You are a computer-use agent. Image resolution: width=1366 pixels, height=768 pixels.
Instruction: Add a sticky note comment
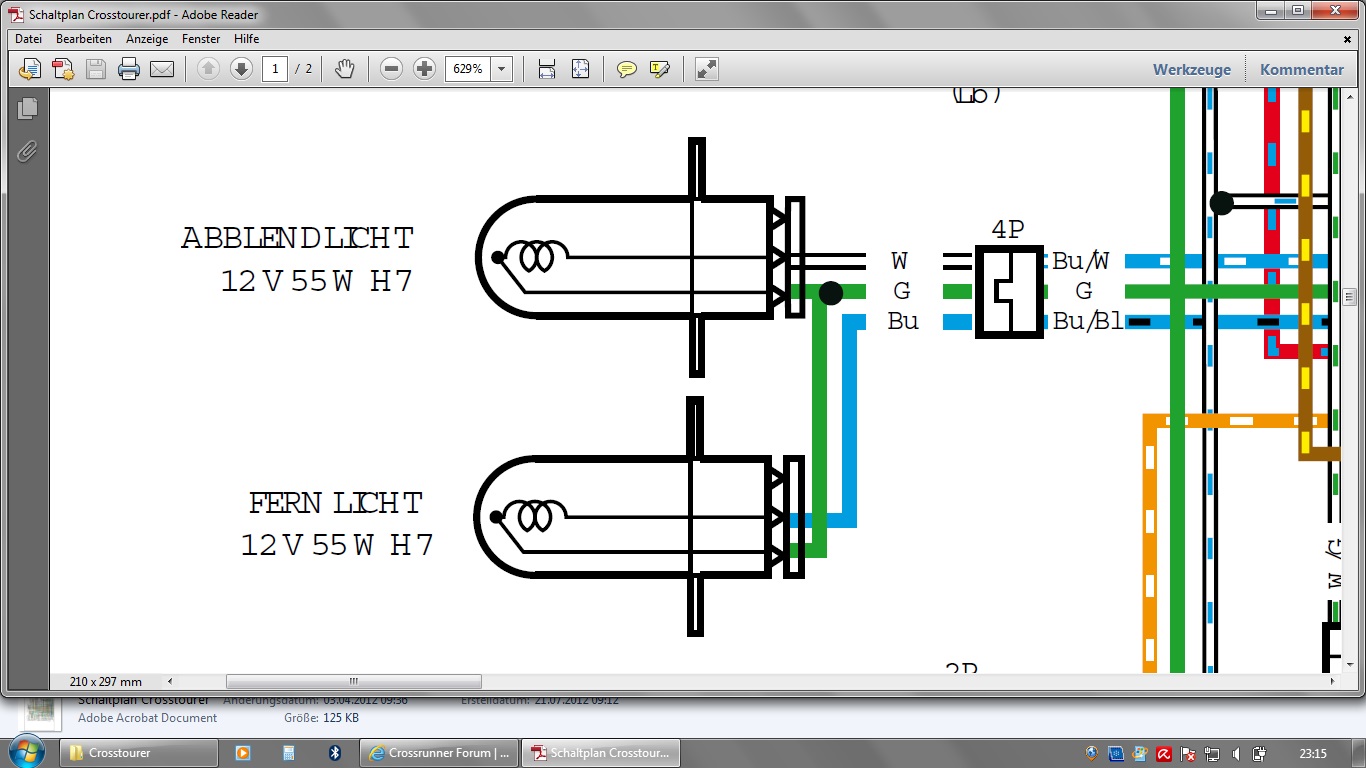pyautogui.click(x=627, y=69)
